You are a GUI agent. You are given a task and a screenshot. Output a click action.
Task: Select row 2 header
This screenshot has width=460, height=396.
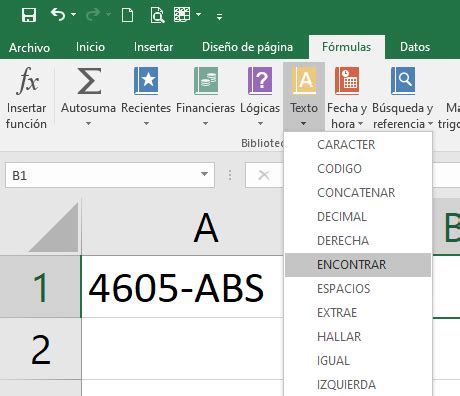[x=40, y=349]
